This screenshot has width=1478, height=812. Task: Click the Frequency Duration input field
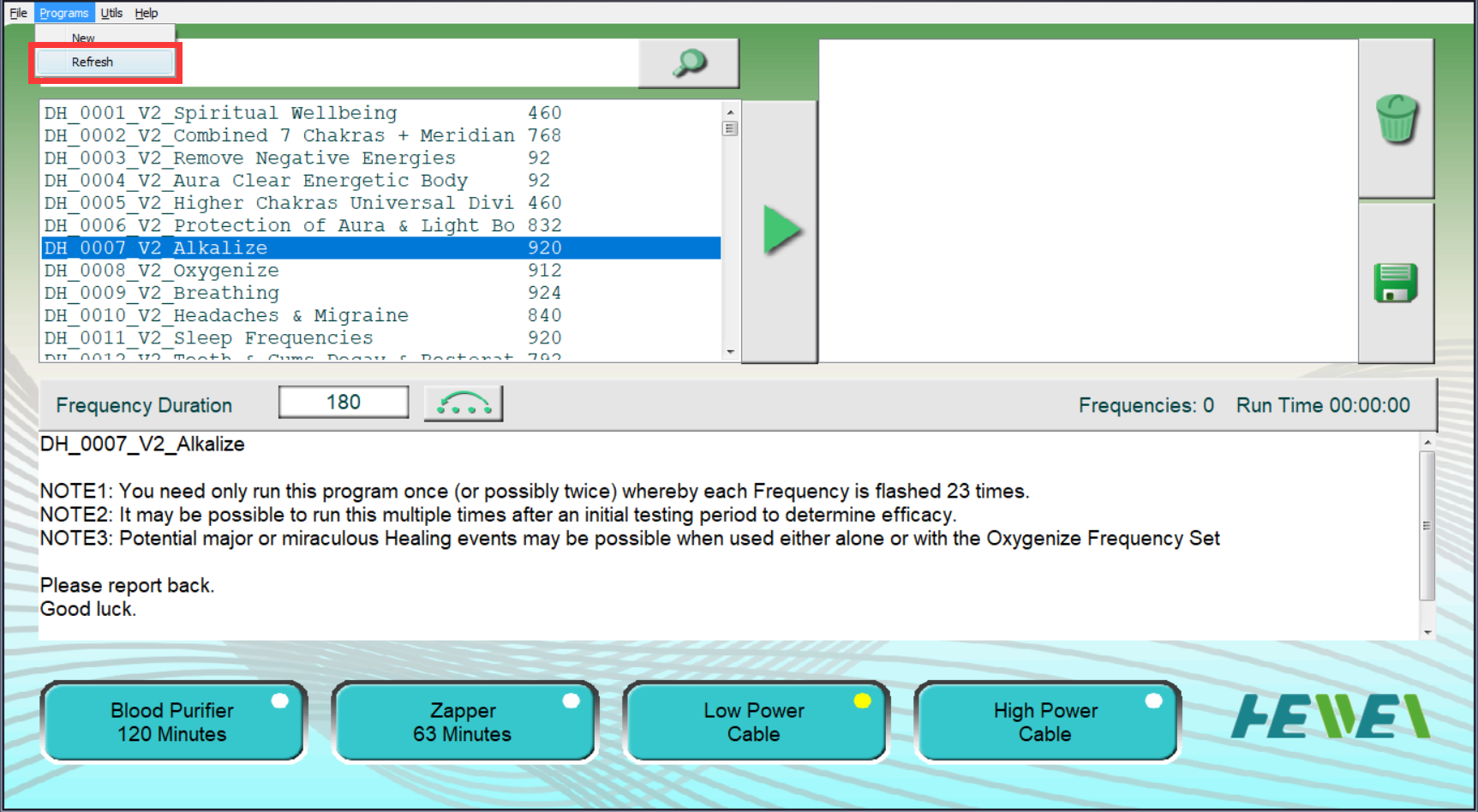(x=344, y=403)
